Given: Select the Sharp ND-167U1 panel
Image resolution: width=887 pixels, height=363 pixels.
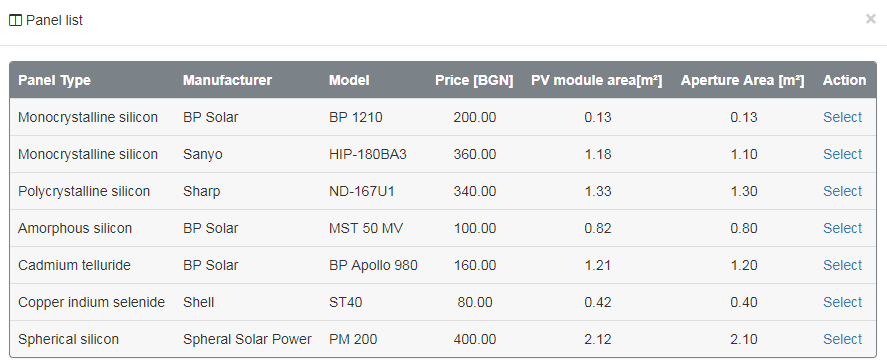Looking at the screenshot, I should (x=842, y=191).
